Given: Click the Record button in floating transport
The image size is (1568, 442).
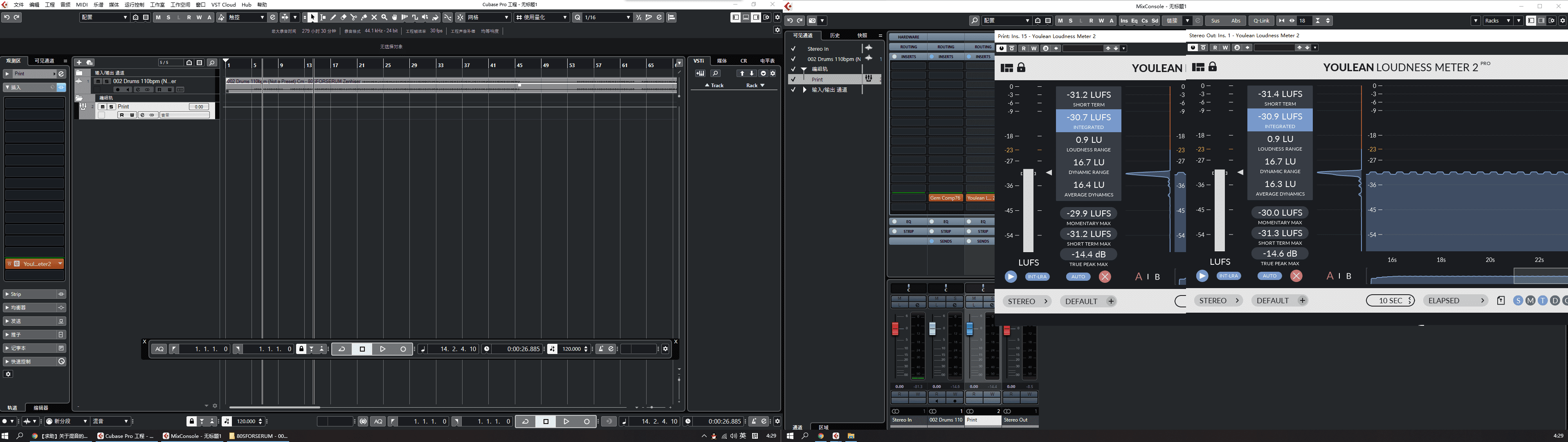Looking at the screenshot, I should pyautogui.click(x=403, y=349).
